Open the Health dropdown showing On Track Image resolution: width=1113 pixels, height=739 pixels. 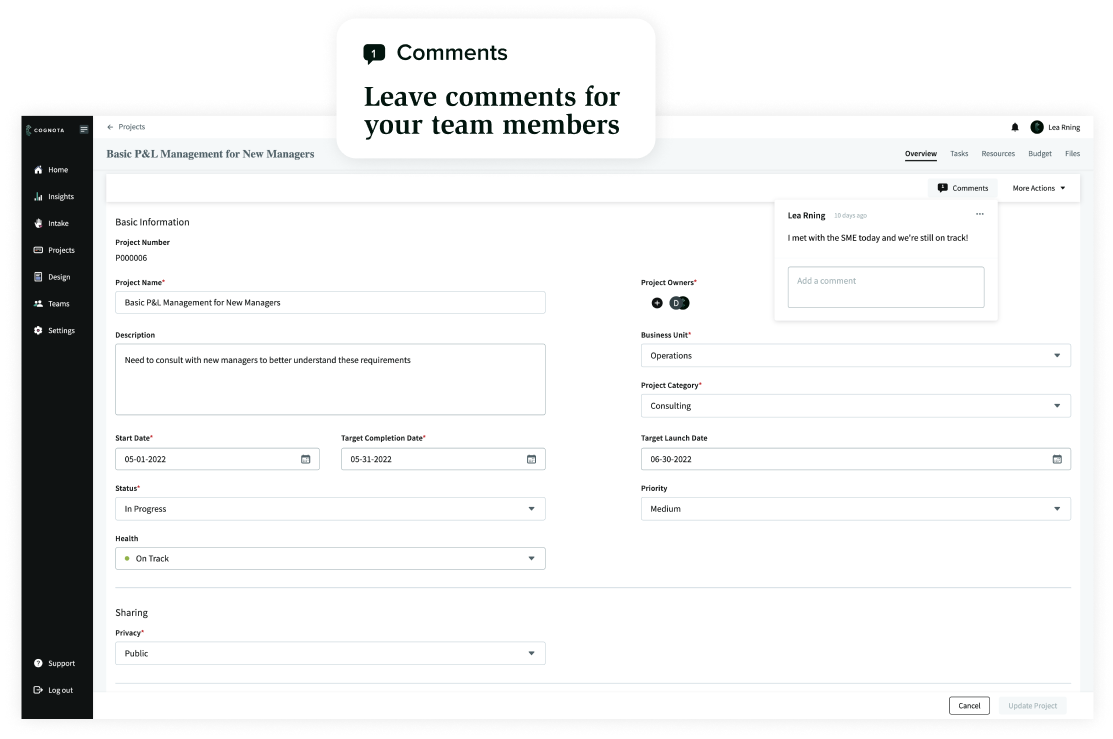[x=531, y=558]
